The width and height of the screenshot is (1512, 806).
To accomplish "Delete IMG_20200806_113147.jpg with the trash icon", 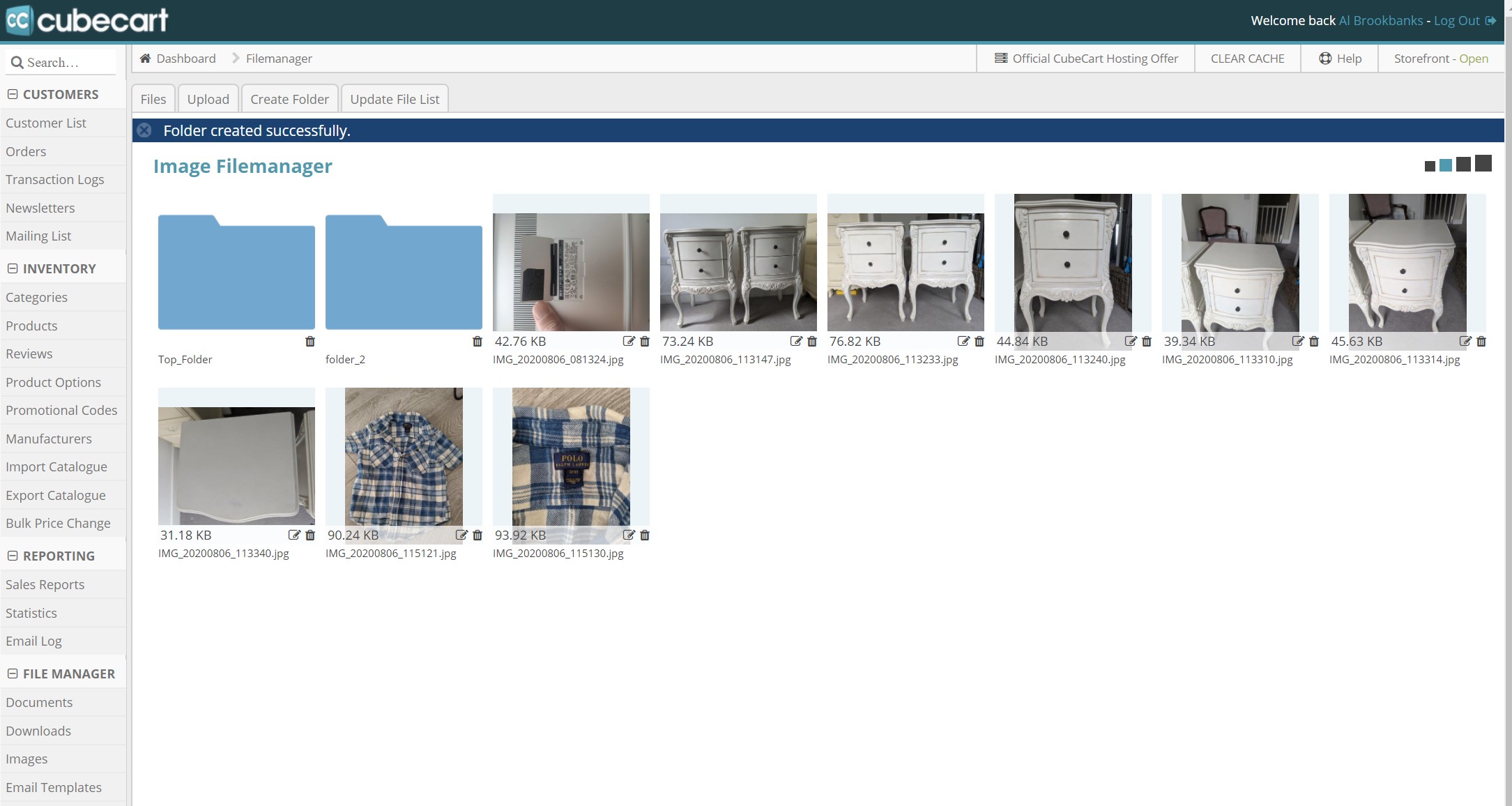I will (812, 342).
